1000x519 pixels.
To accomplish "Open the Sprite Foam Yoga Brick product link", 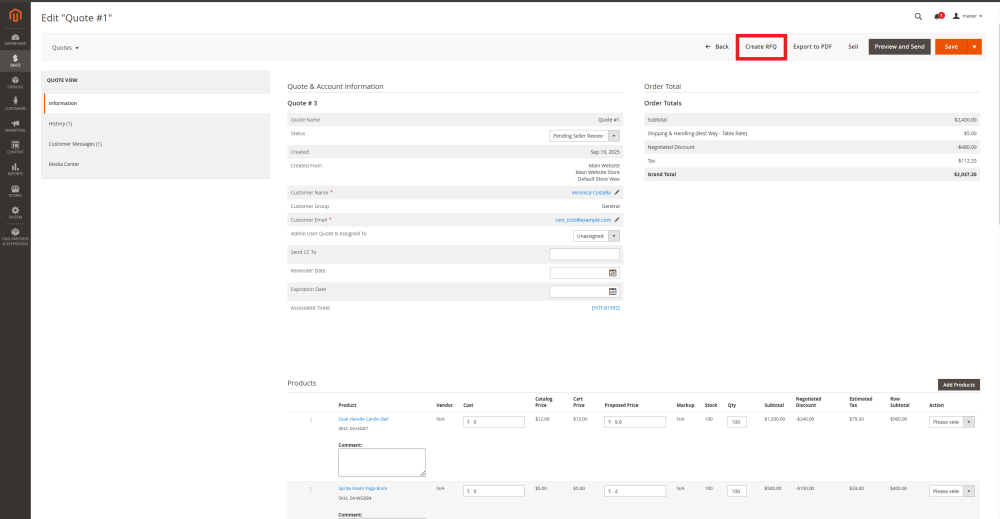I will 363,488.
